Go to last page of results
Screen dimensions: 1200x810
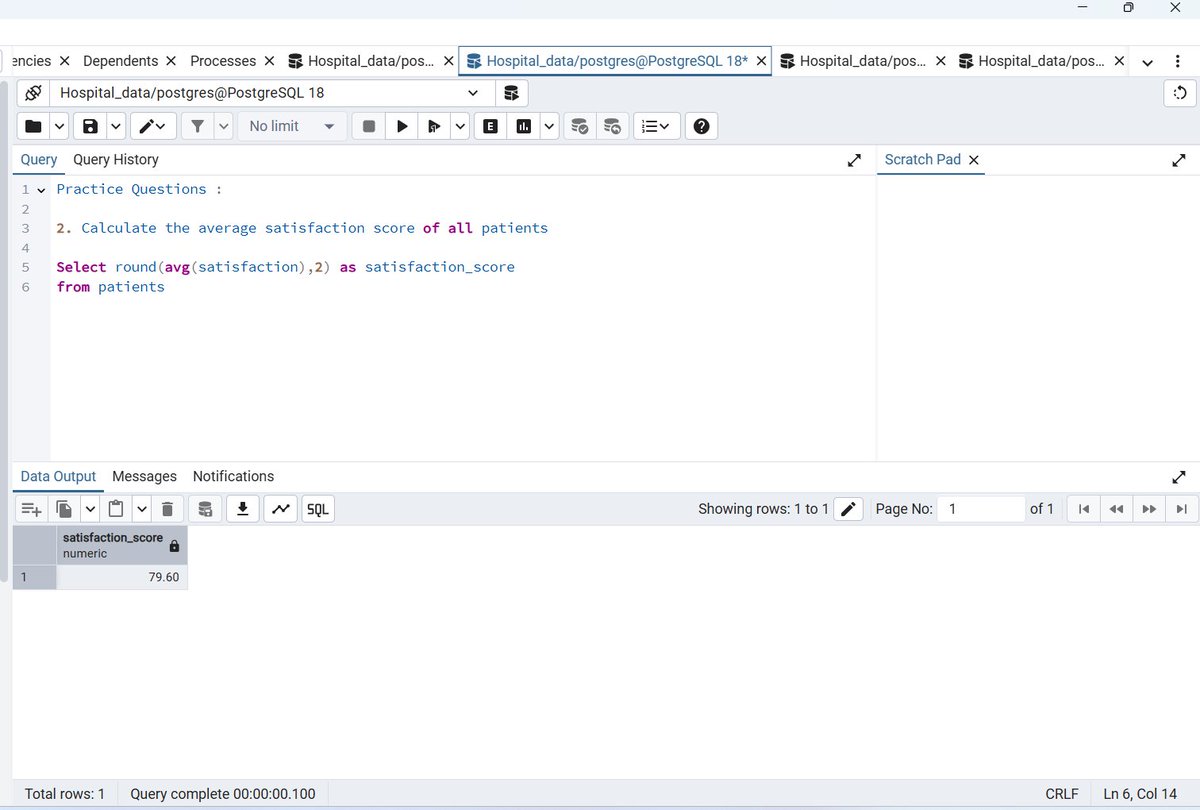click(1181, 509)
